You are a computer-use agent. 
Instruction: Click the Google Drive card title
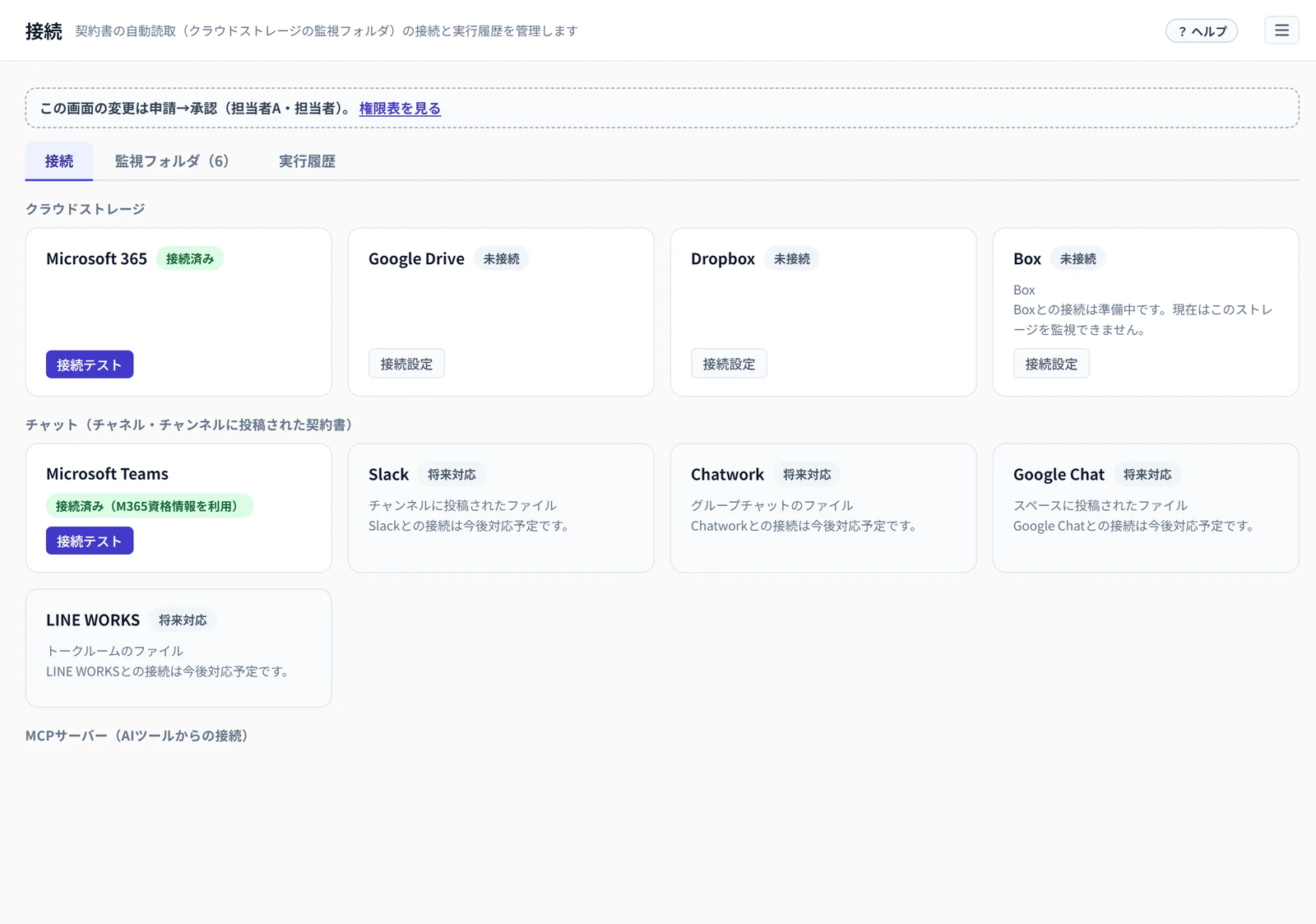(416, 258)
